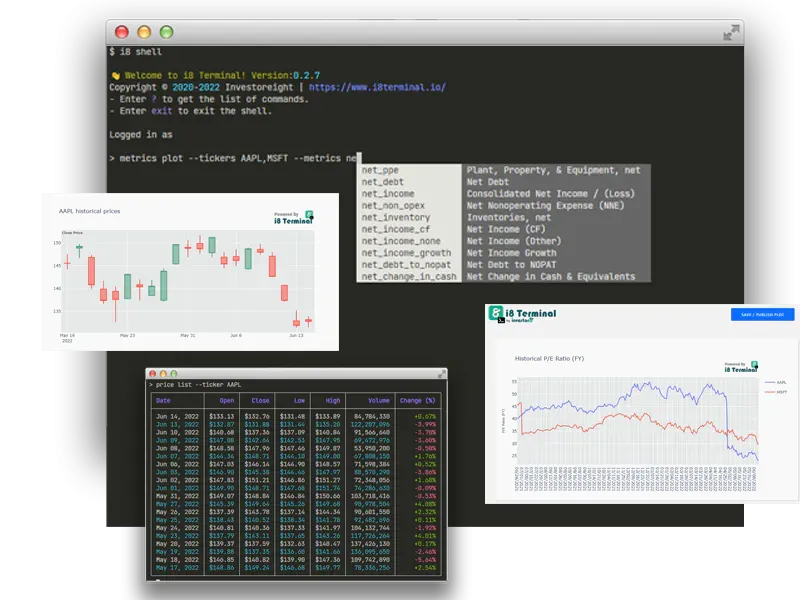Click the expand arrows icon on the price list window

click(440, 372)
